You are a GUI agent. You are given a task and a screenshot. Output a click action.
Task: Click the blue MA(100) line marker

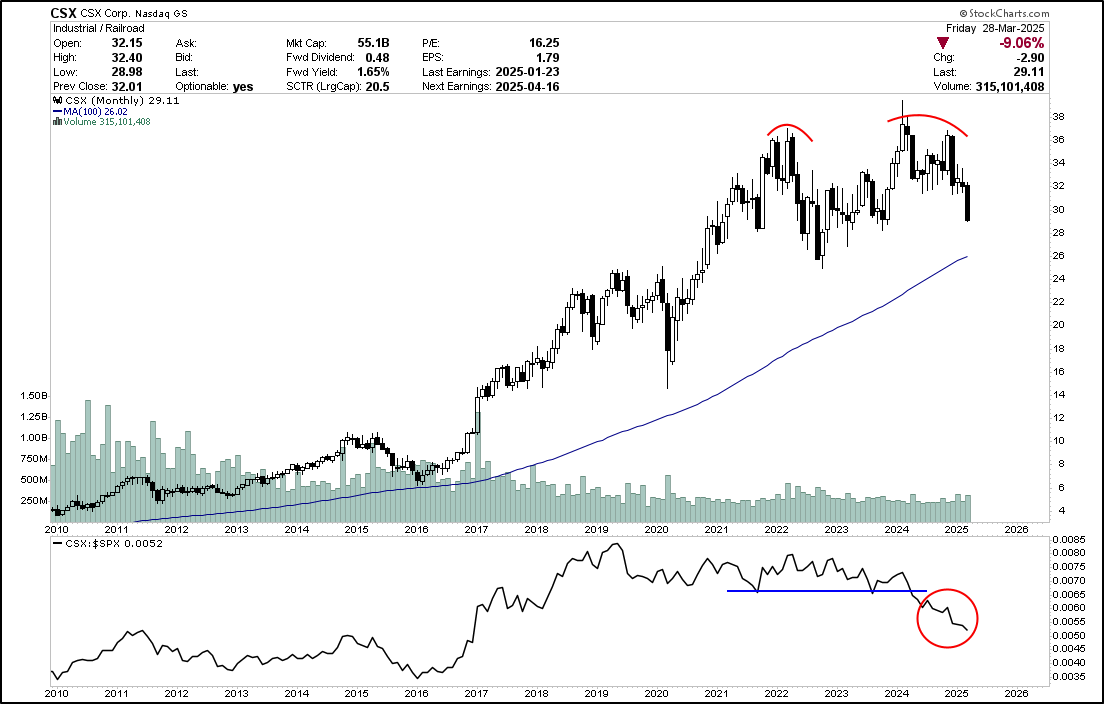[x=58, y=111]
